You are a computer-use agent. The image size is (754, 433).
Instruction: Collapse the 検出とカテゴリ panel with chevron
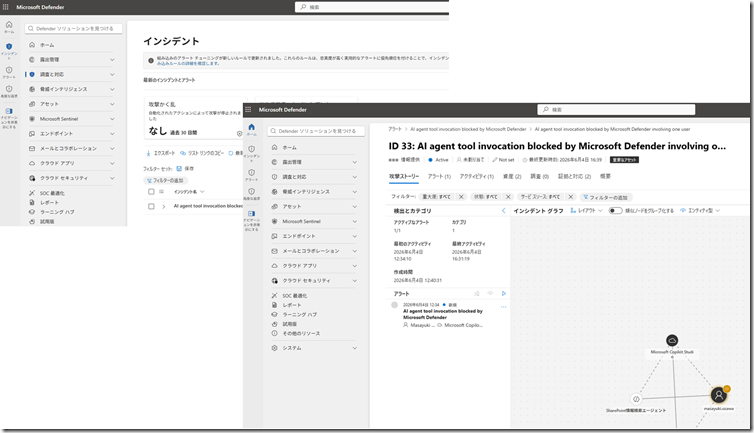[503, 211]
